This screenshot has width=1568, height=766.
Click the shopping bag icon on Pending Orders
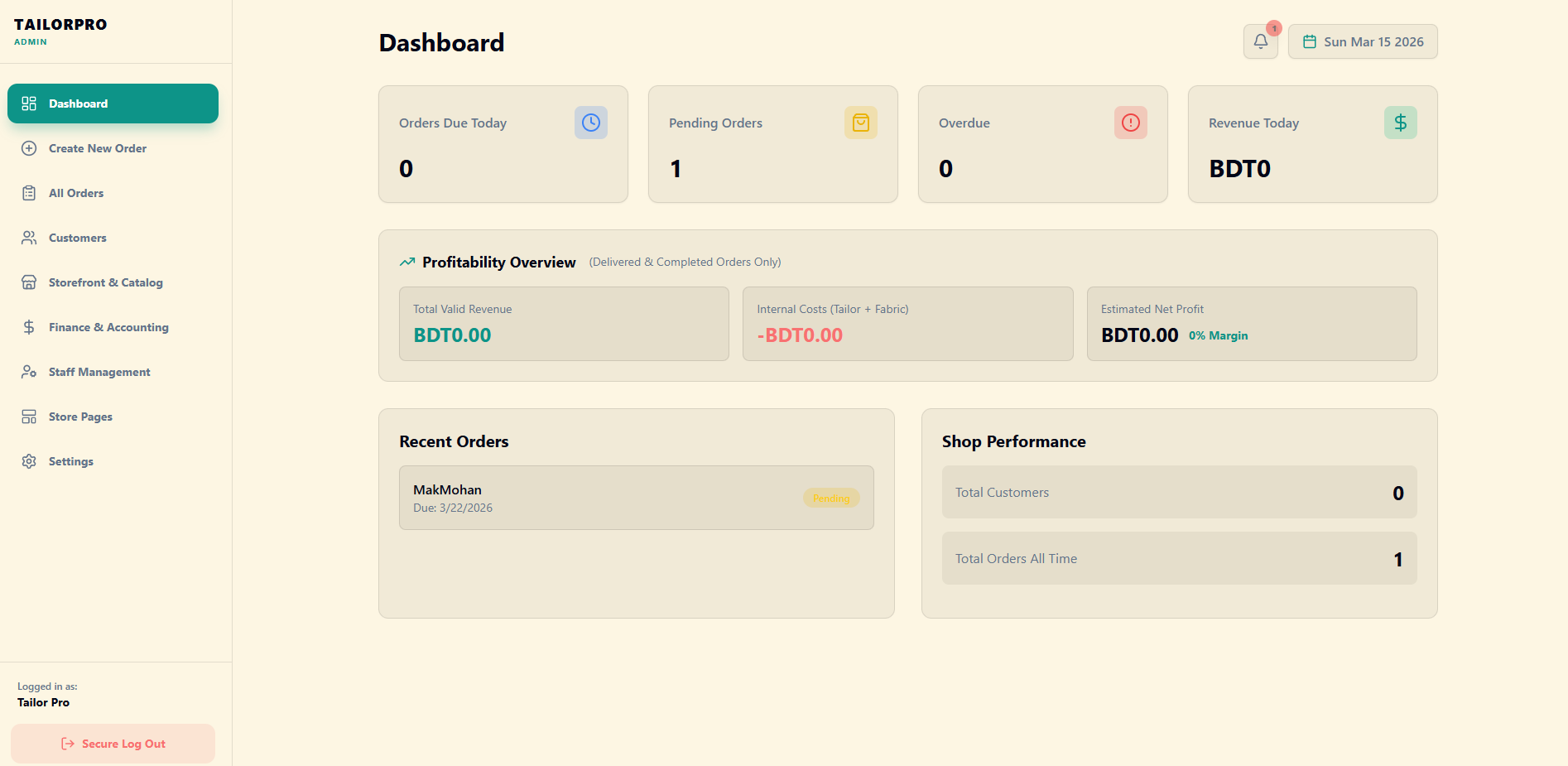click(x=860, y=123)
